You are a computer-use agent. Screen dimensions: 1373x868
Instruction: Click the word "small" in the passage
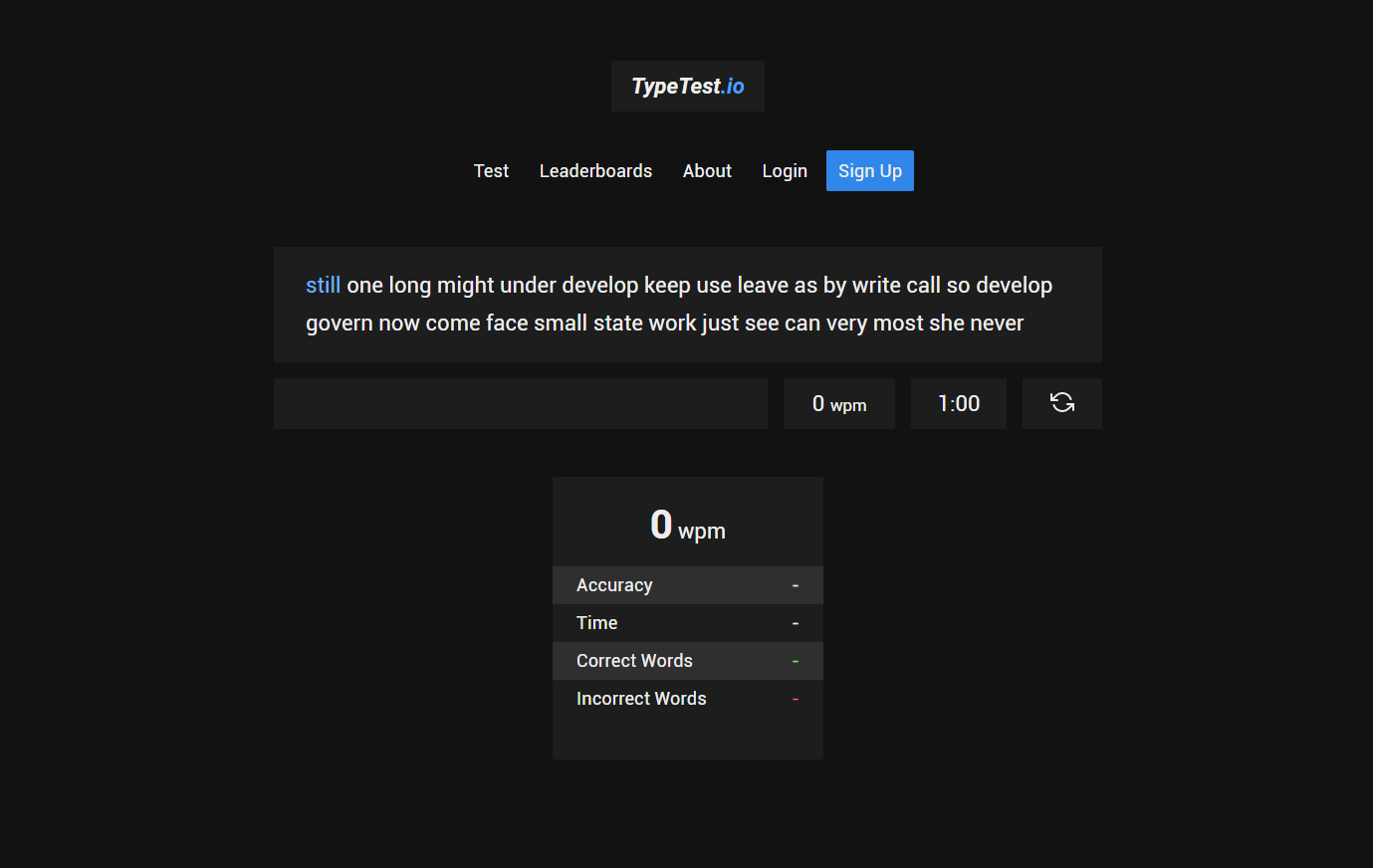[x=561, y=324]
